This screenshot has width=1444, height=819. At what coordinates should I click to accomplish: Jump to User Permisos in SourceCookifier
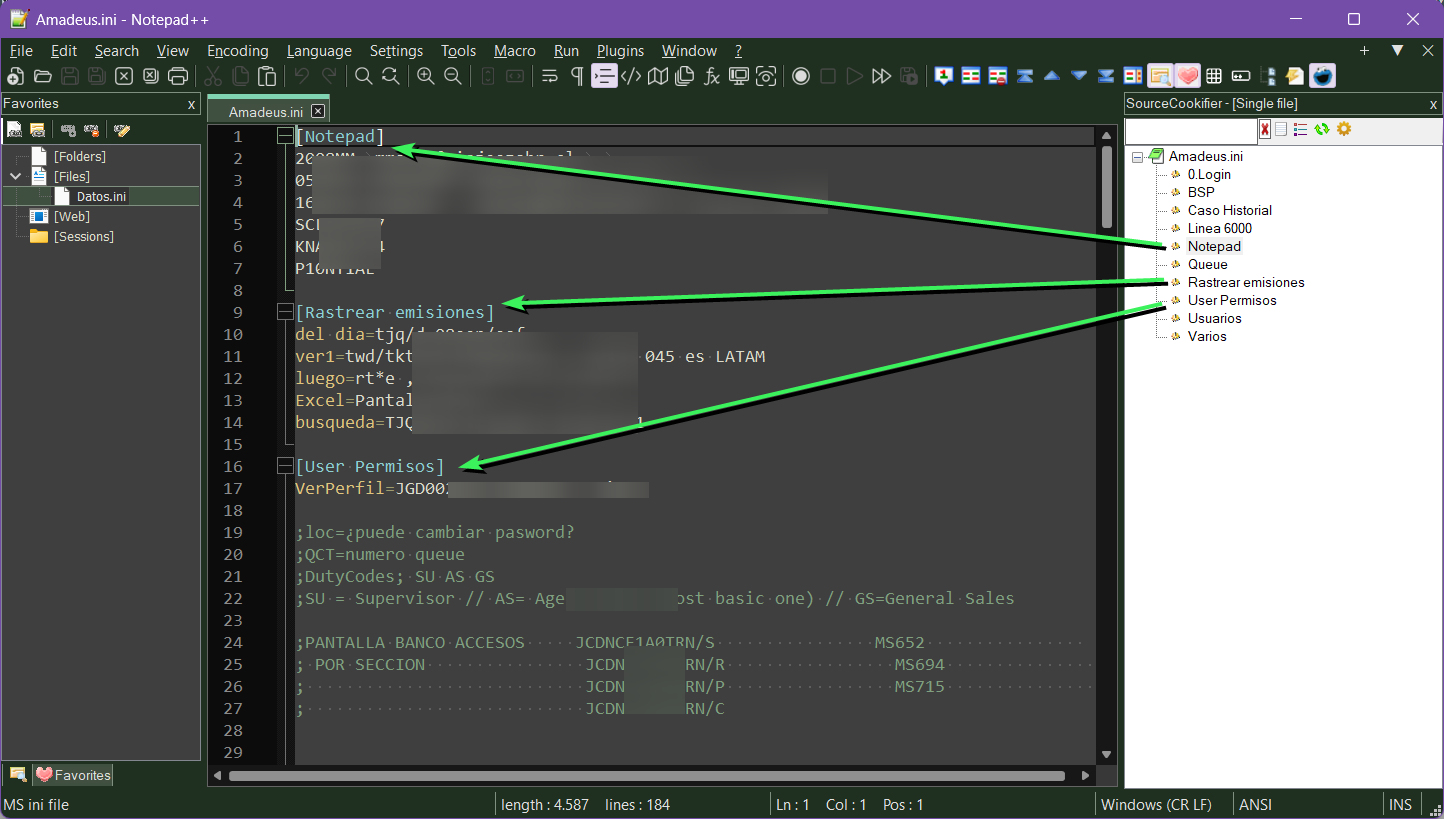pyautogui.click(x=1232, y=300)
